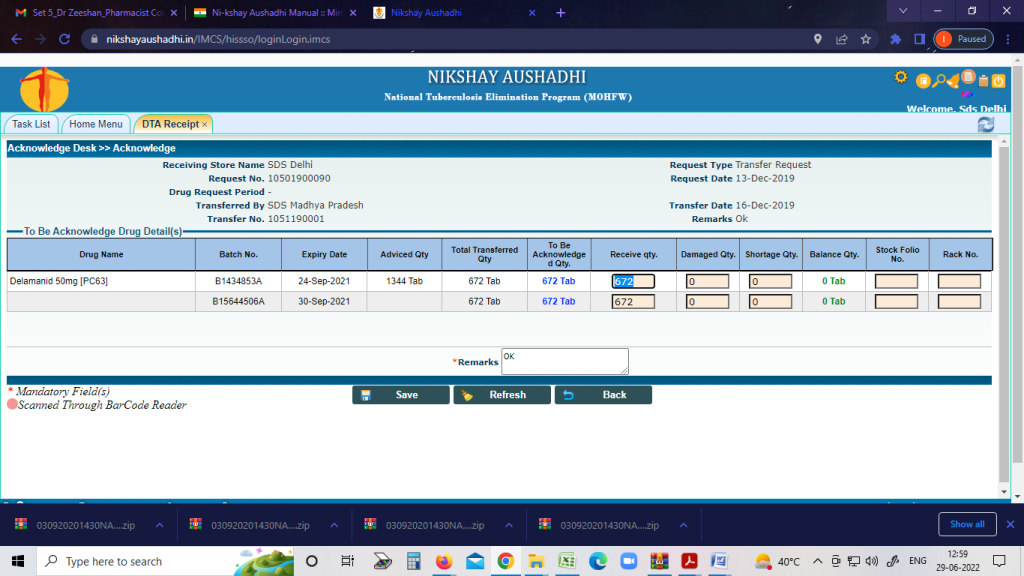Open the settings gear icon in header
Screen dimensions: 1024x576
(901, 77)
